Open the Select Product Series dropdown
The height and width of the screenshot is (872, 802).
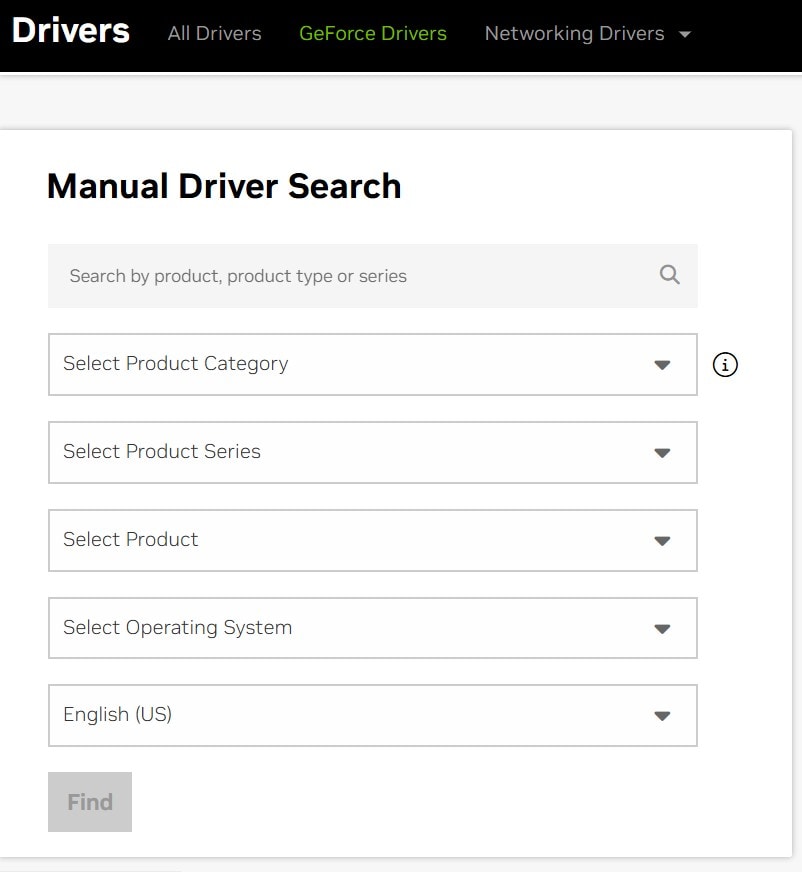(373, 453)
